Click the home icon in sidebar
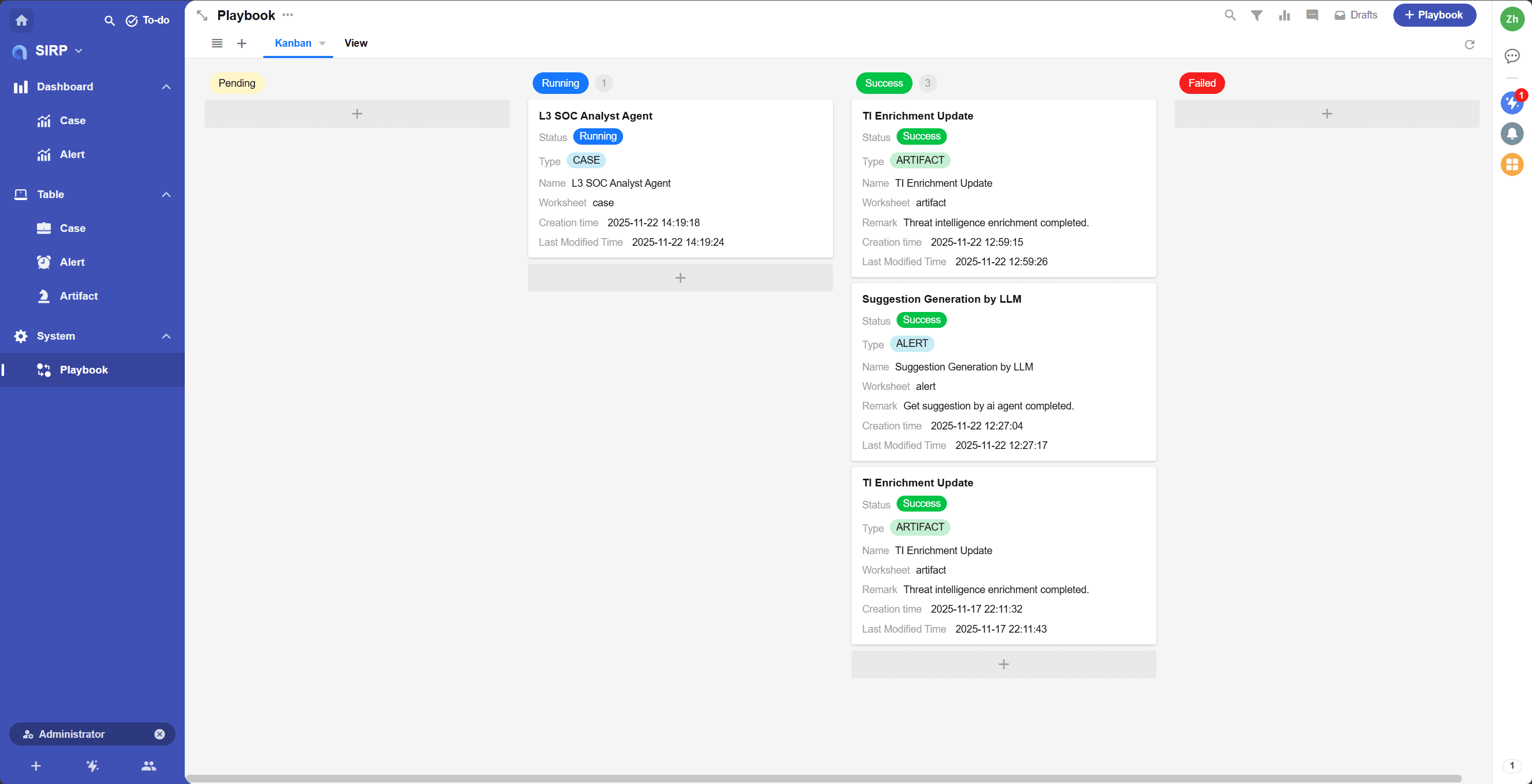Viewport: 1532px width, 784px height. (x=22, y=20)
